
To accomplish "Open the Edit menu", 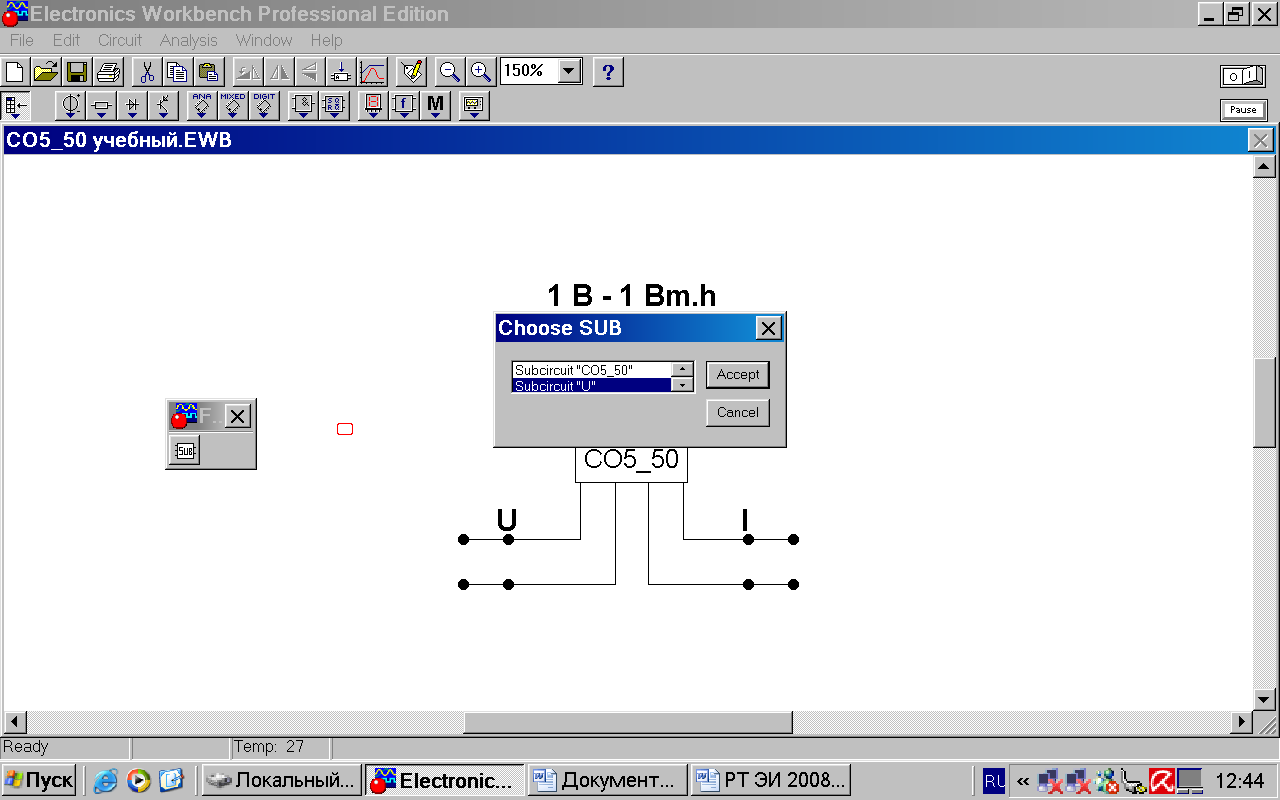I will 66,40.
